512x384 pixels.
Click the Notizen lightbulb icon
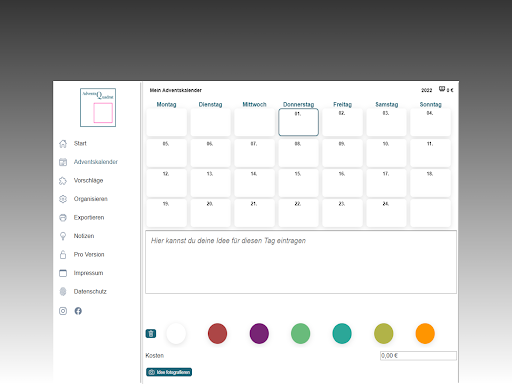(63, 236)
